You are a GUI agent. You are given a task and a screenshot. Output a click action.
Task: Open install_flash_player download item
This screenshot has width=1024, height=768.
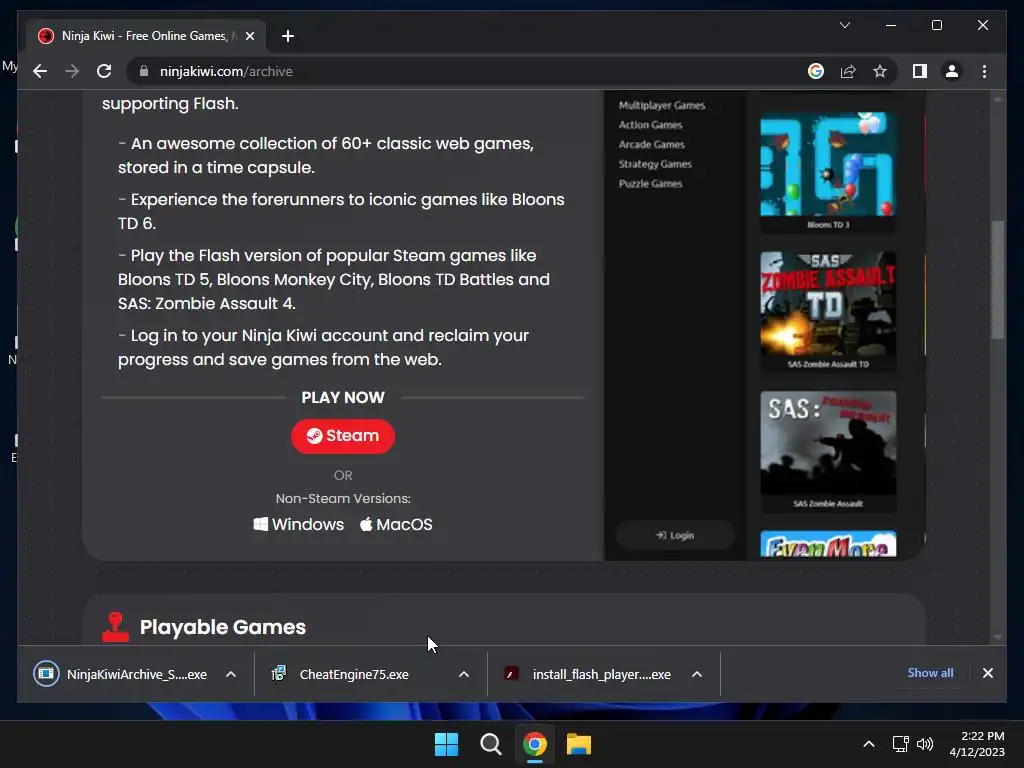pyautogui.click(x=588, y=674)
